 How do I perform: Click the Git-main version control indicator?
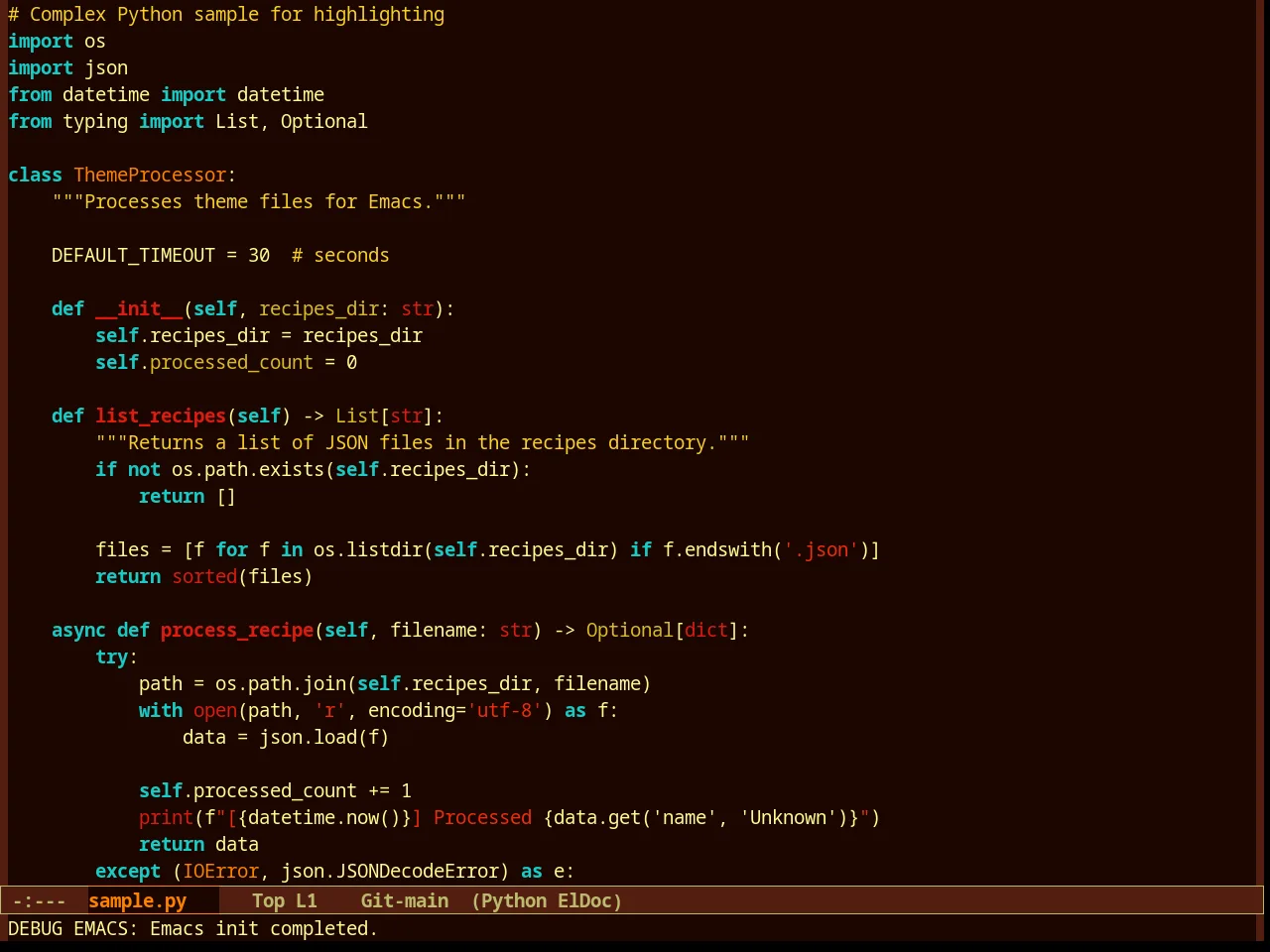pyautogui.click(x=404, y=900)
